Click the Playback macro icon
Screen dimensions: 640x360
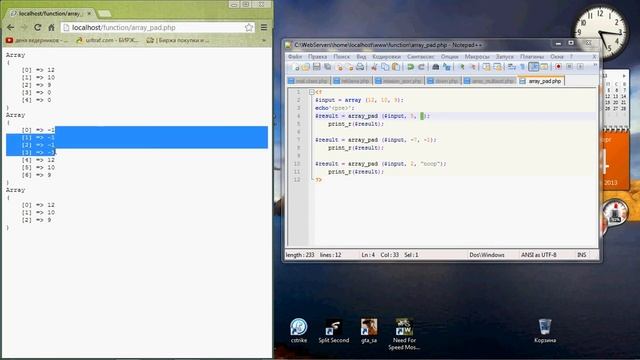point(580,67)
